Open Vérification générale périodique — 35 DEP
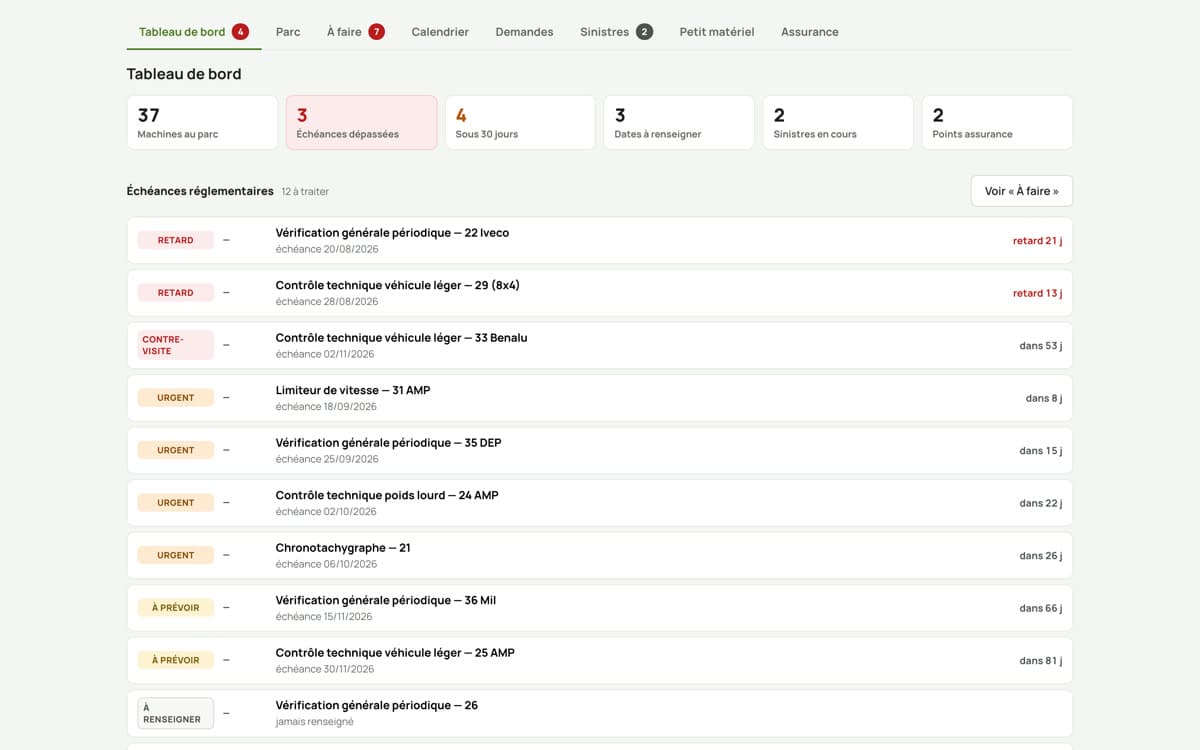This screenshot has height=750, width=1200. coord(599,450)
